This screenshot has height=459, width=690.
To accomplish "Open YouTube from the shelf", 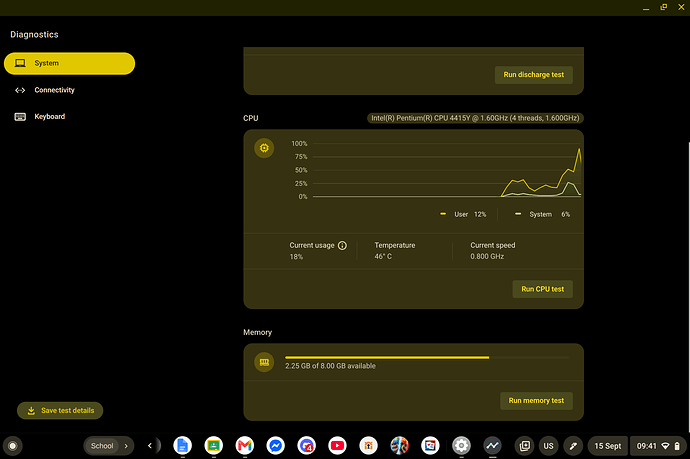I will click(x=338, y=446).
